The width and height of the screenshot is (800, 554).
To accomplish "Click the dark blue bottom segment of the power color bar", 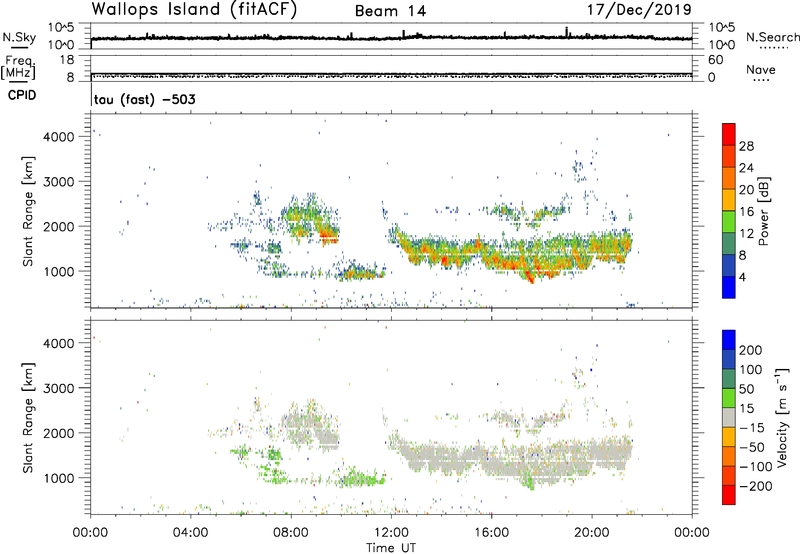I will [729, 287].
